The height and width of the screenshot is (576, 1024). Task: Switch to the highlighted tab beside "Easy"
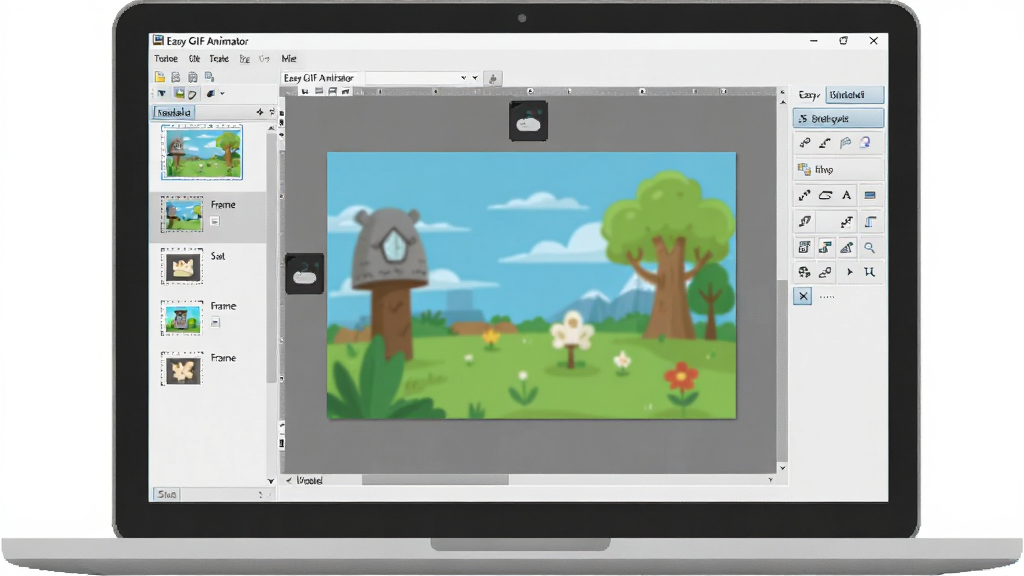click(x=854, y=95)
